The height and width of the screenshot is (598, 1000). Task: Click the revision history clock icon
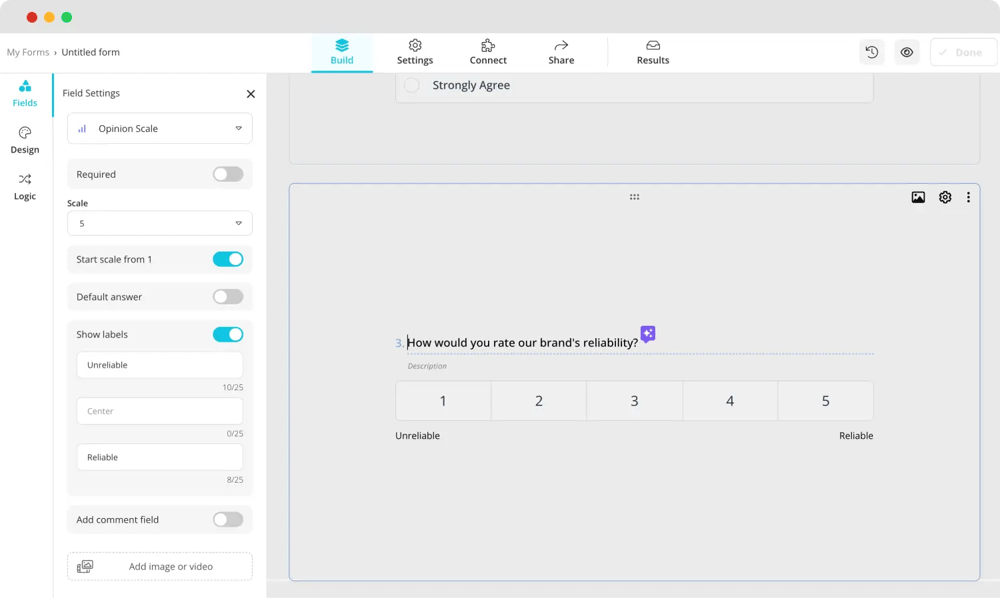pyautogui.click(x=872, y=52)
